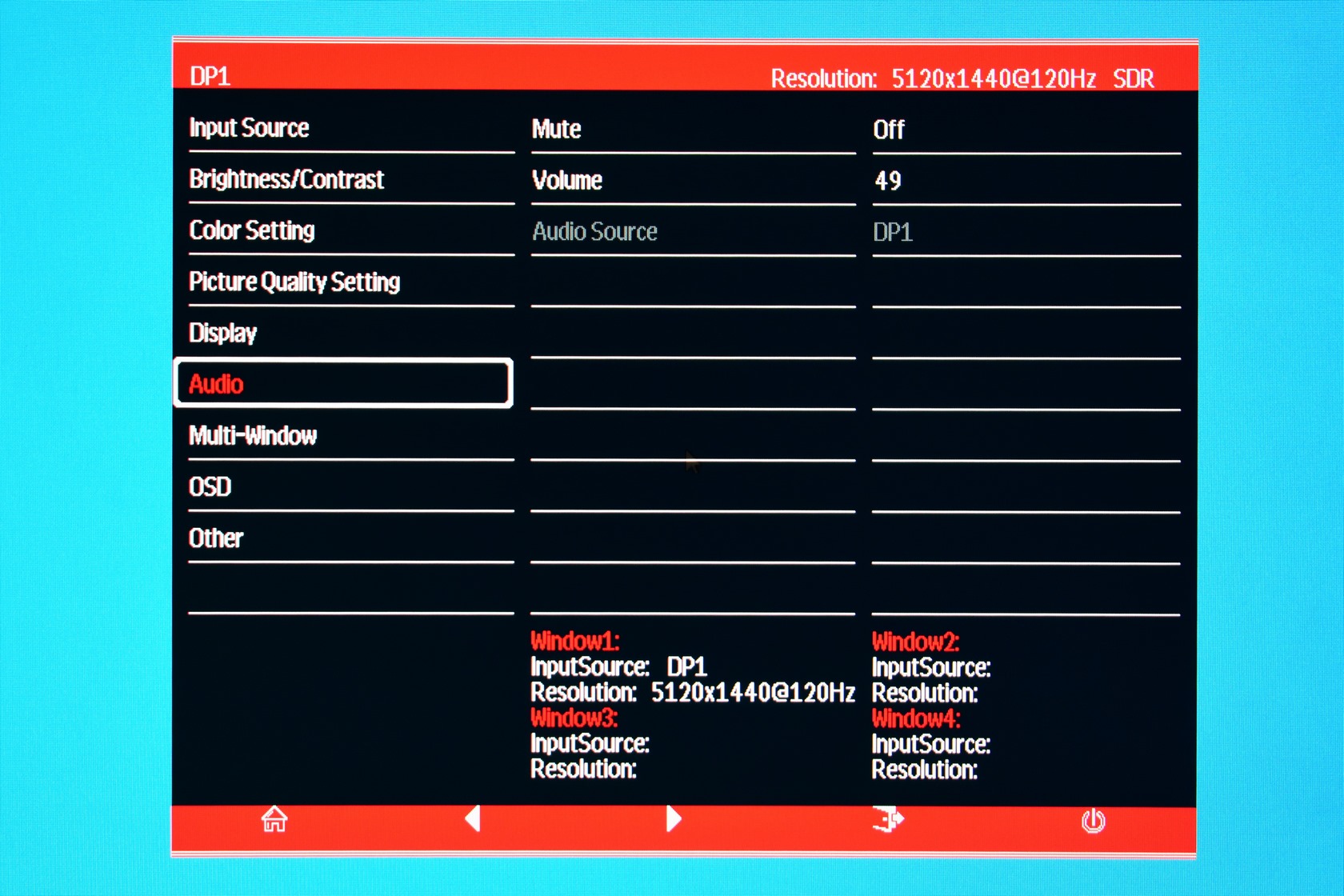Viewport: 1344px width, 896px height.
Task: Click Window3 InputSource: text
Action: coord(590,743)
